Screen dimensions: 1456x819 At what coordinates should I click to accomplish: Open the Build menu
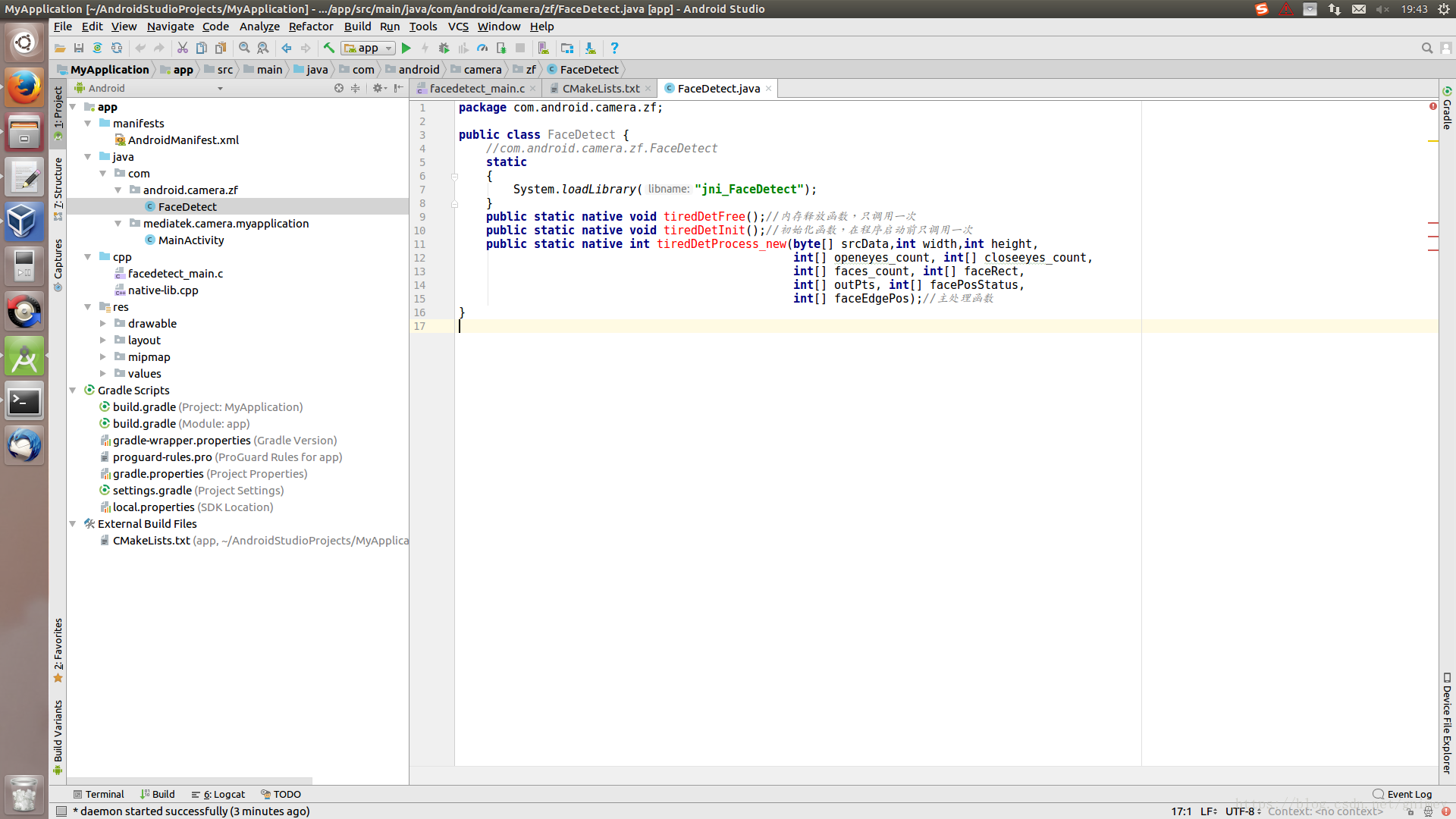click(357, 27)
